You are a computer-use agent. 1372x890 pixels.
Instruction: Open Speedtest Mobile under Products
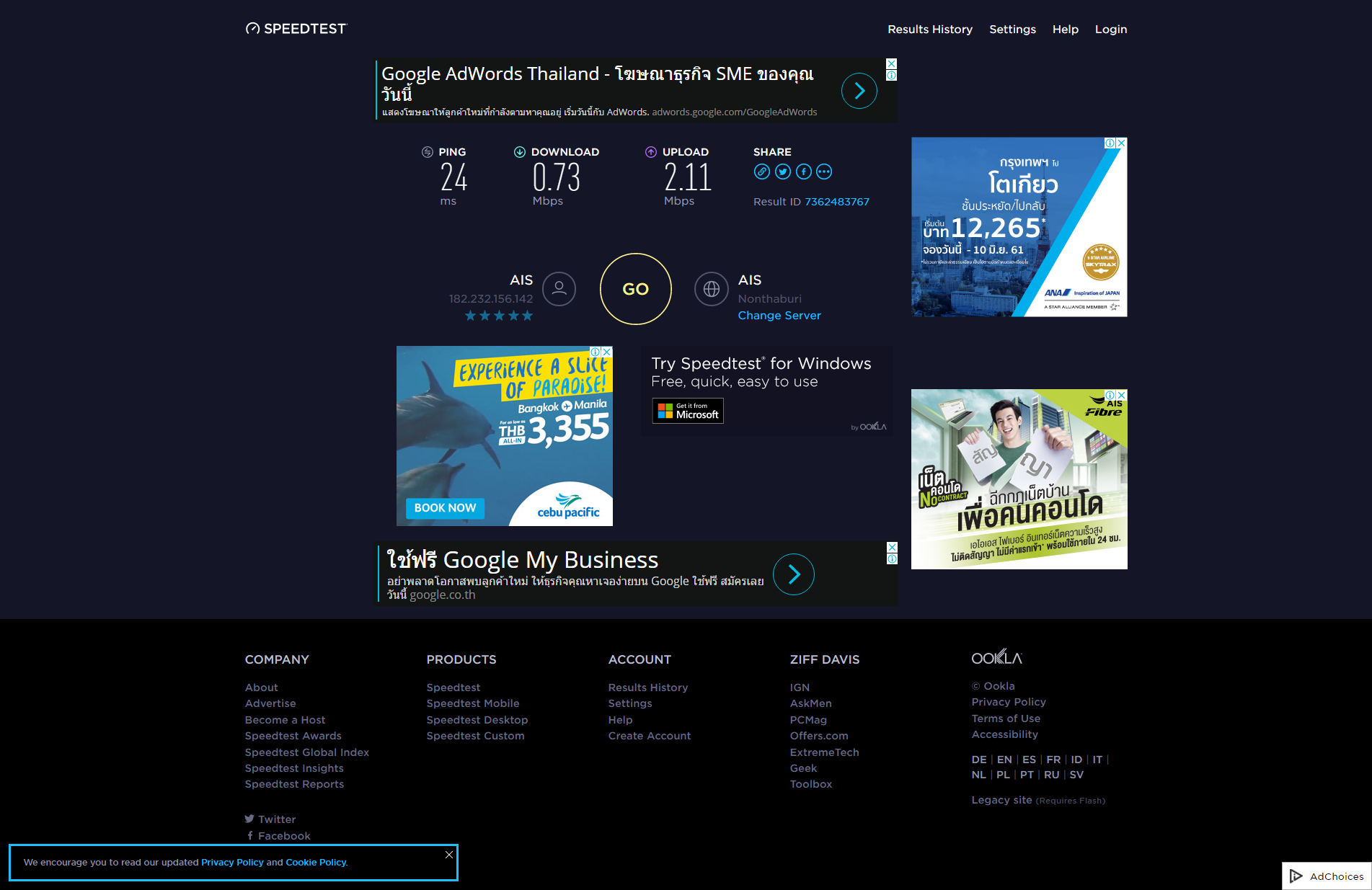[472, 703]
